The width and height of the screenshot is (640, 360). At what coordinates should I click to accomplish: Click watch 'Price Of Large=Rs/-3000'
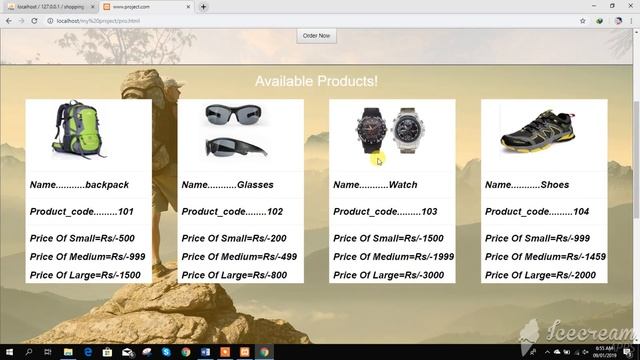(389, 275)
